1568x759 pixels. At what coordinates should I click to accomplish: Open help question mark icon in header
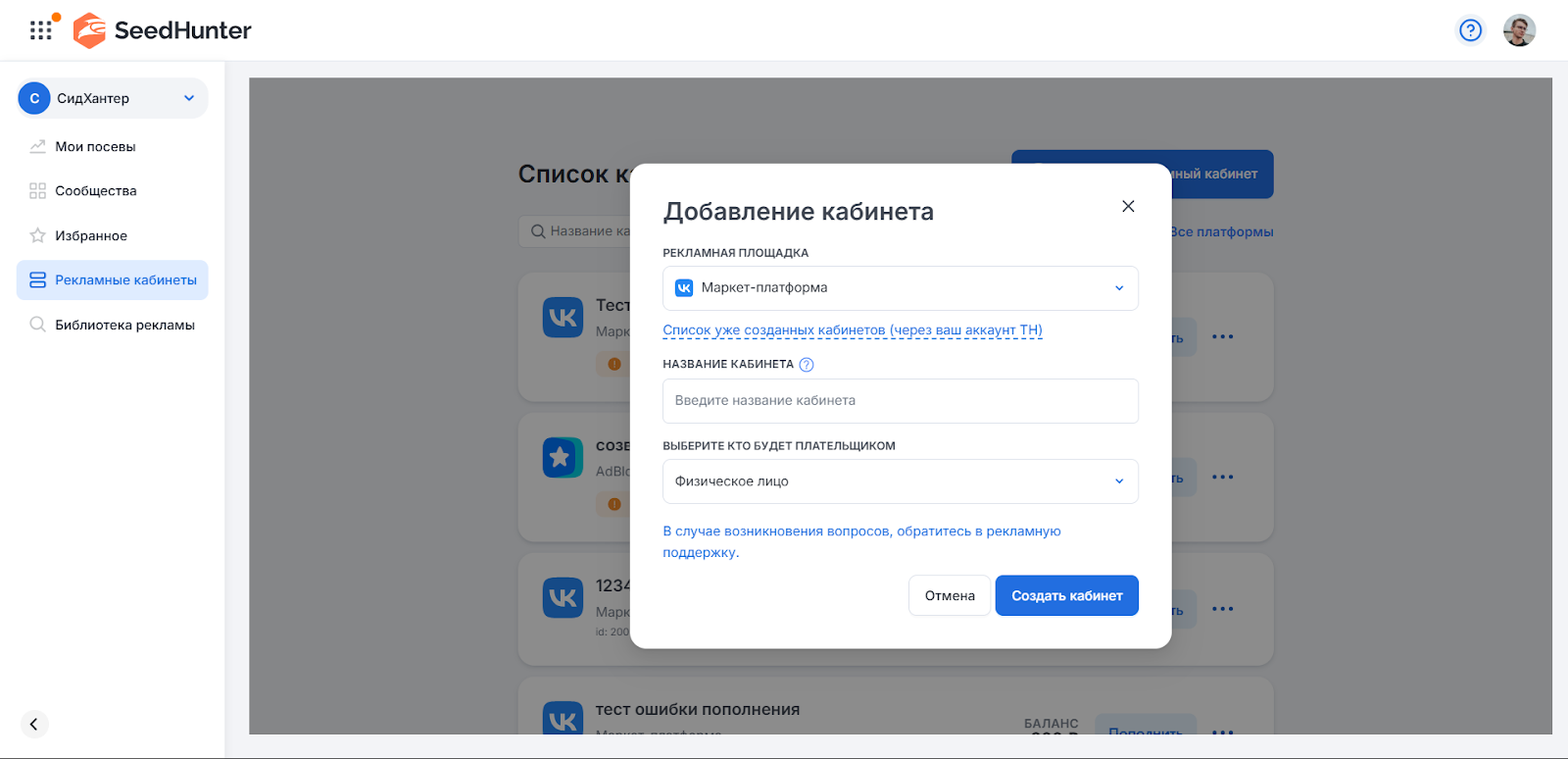point(1470,30)
